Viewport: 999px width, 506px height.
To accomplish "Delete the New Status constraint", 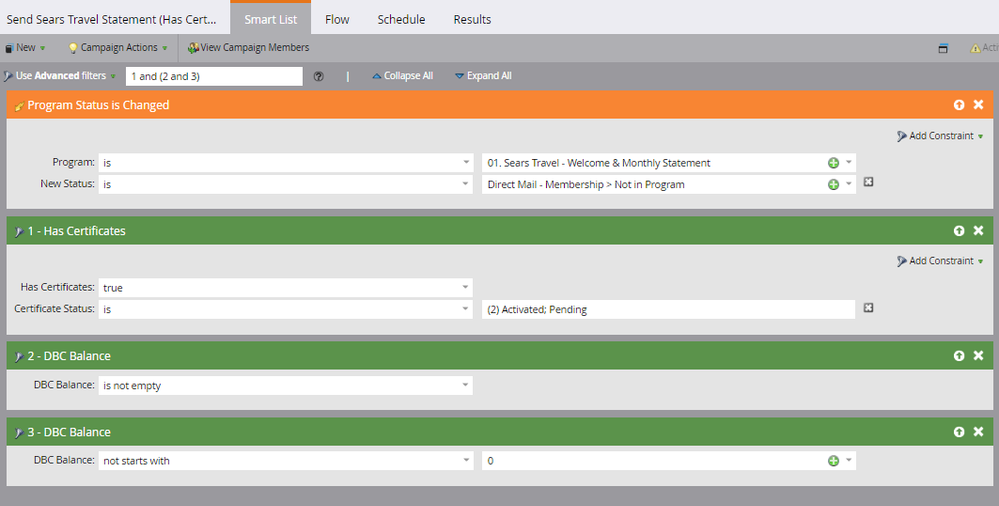I will [x=868, y=183].
